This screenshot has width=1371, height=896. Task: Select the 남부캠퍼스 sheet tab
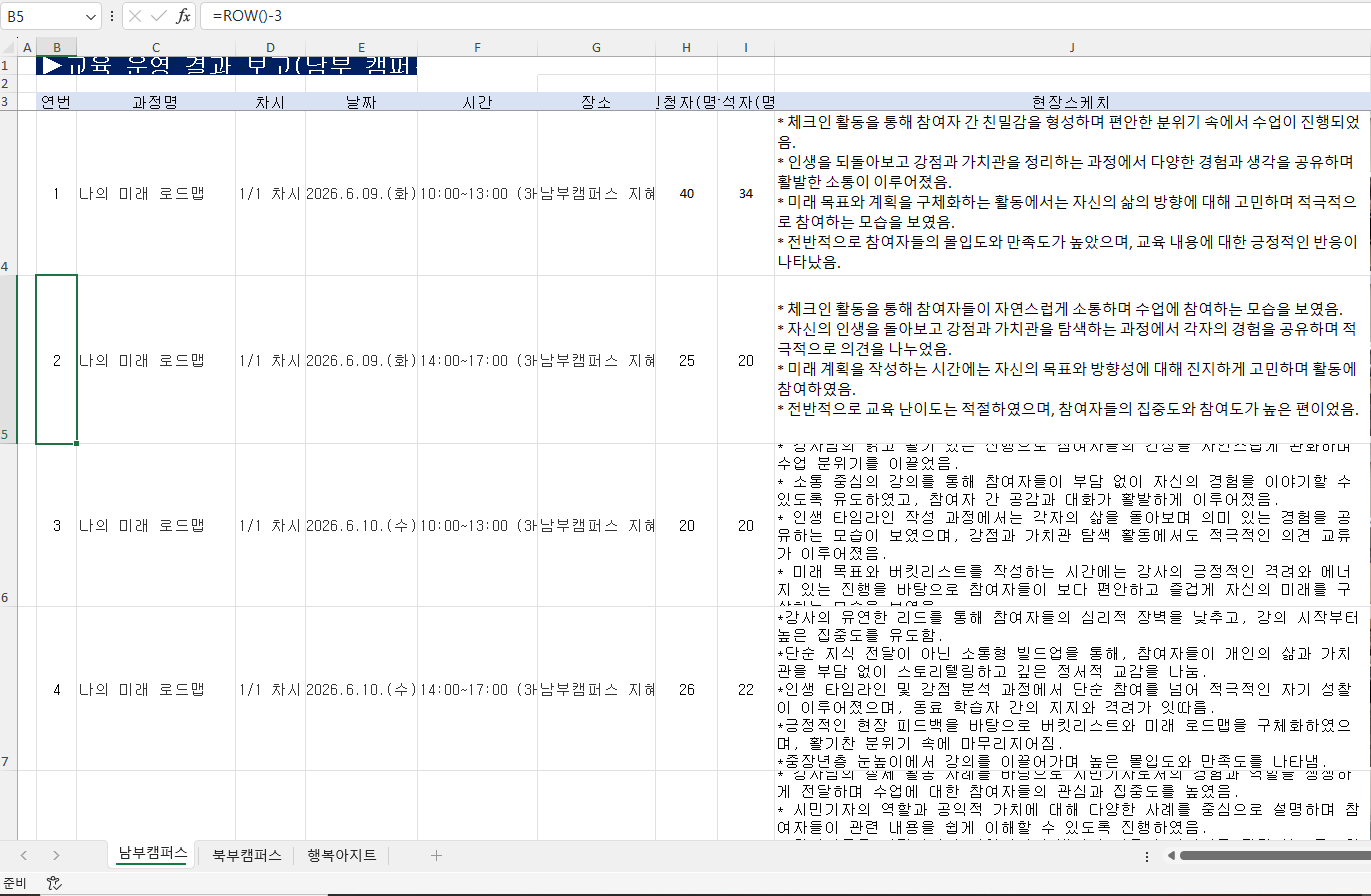pos(153,855)
